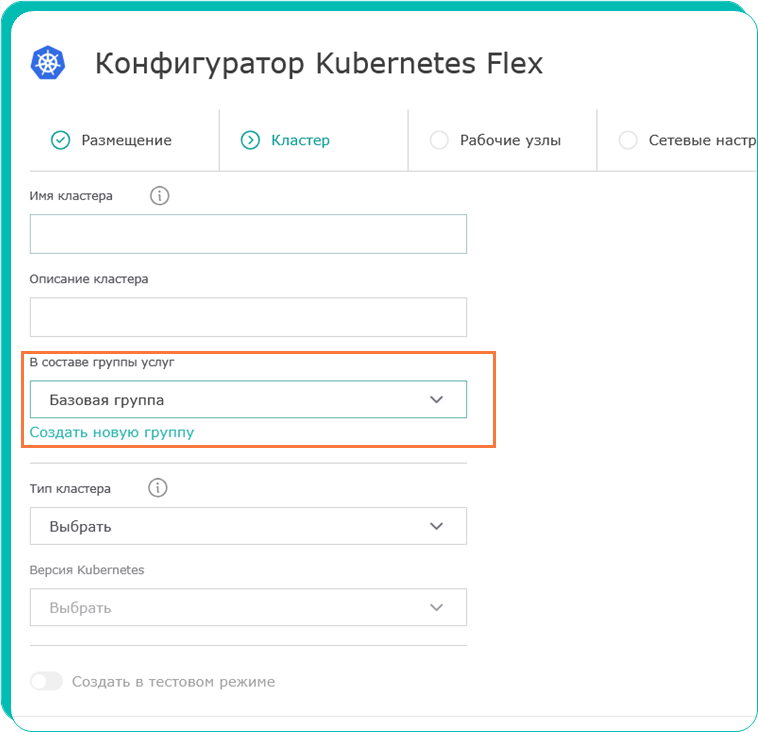Focus the Имя кластера input field

click(248, 234)
